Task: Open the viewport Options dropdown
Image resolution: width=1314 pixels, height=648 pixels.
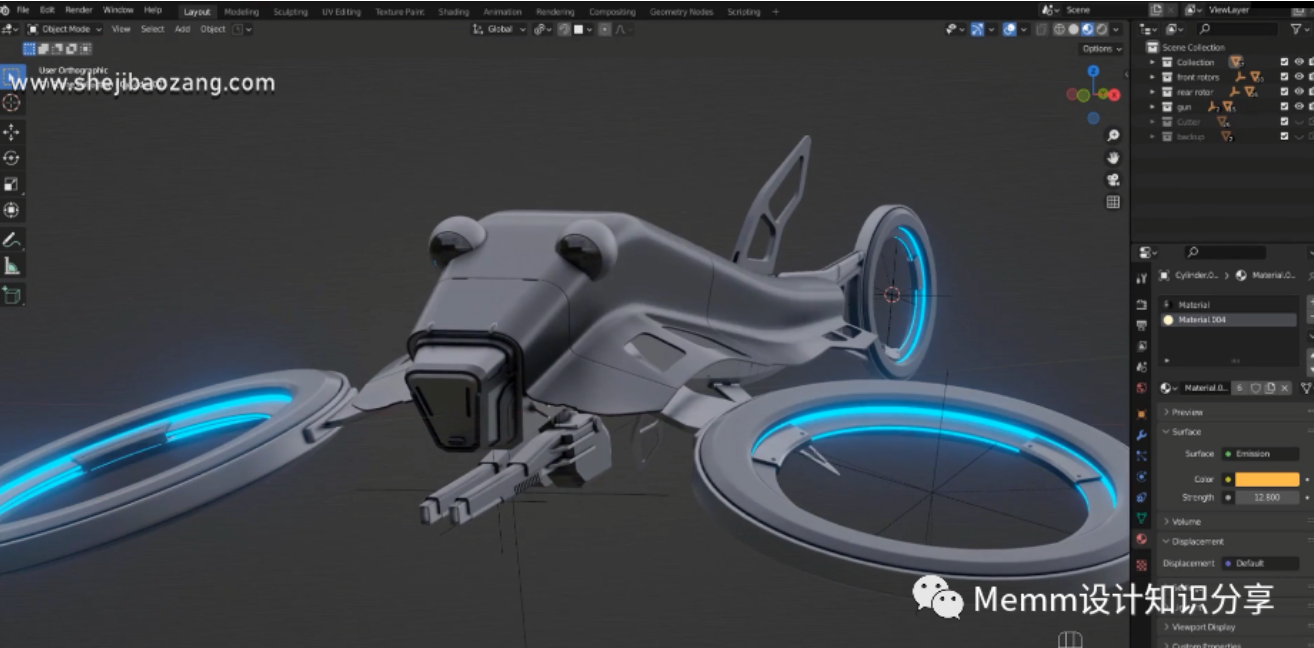Action: [x=1101, y=48]
